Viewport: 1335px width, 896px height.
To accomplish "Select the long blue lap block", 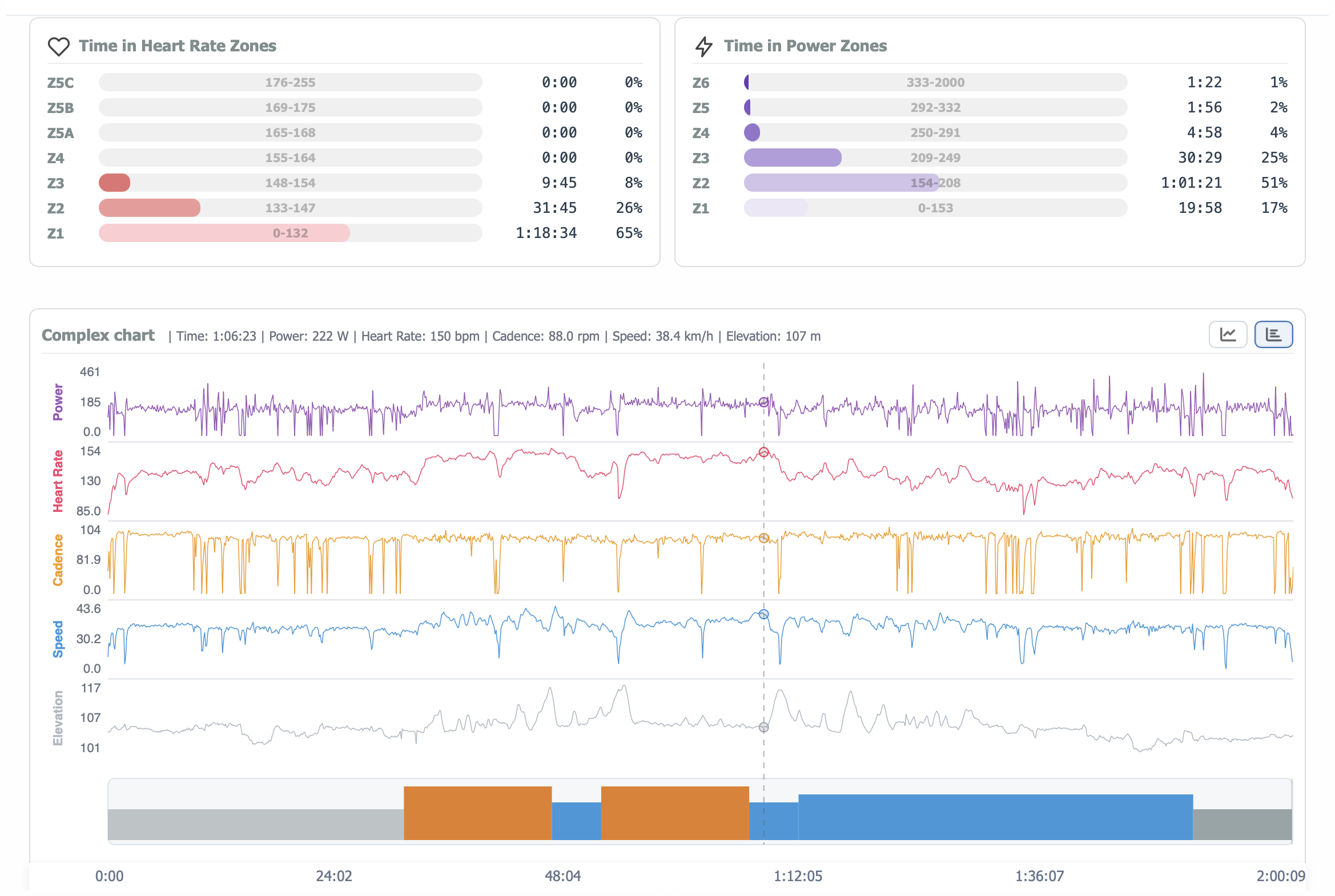I will (995, 817).
